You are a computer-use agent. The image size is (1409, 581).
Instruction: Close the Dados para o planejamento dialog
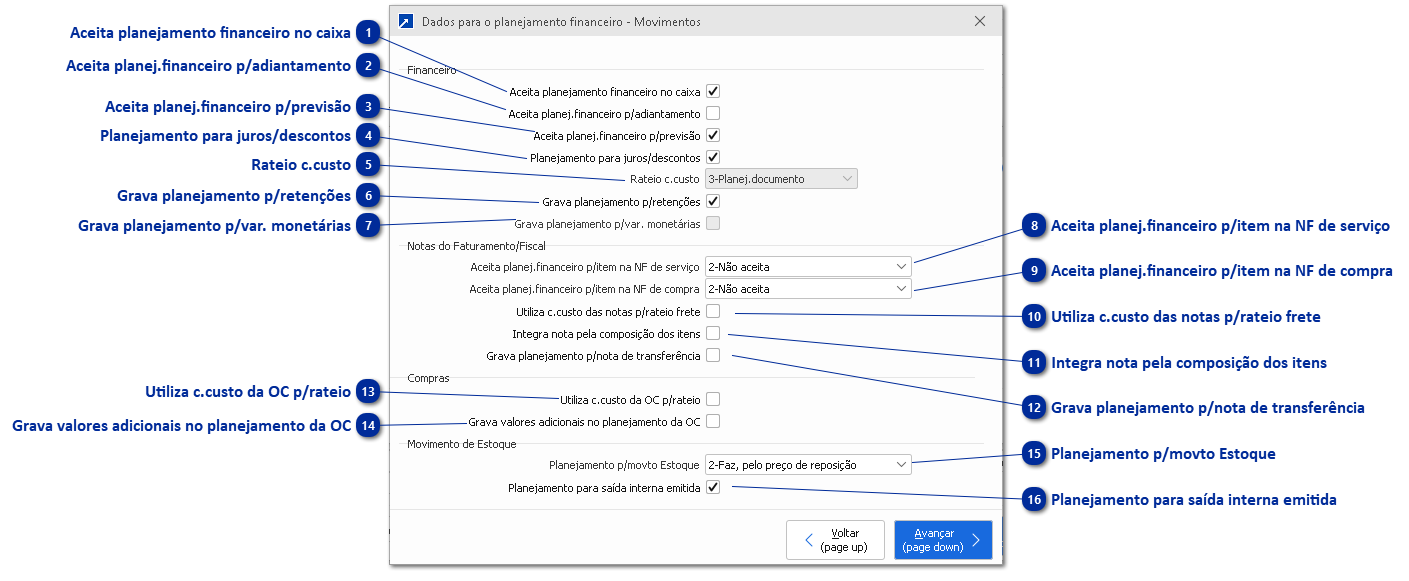980,21
